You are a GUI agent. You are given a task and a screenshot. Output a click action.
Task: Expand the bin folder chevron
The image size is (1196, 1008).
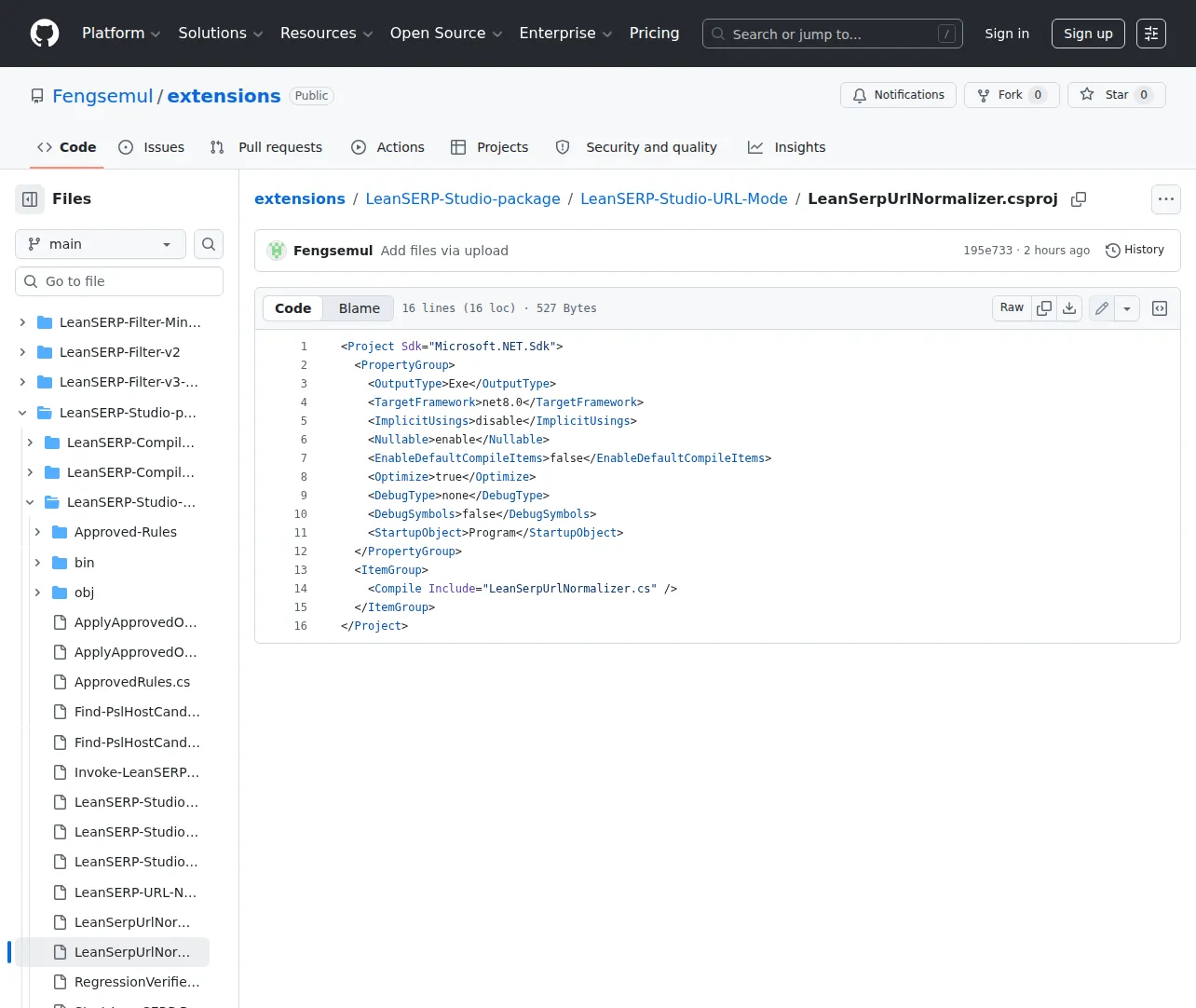37,563
